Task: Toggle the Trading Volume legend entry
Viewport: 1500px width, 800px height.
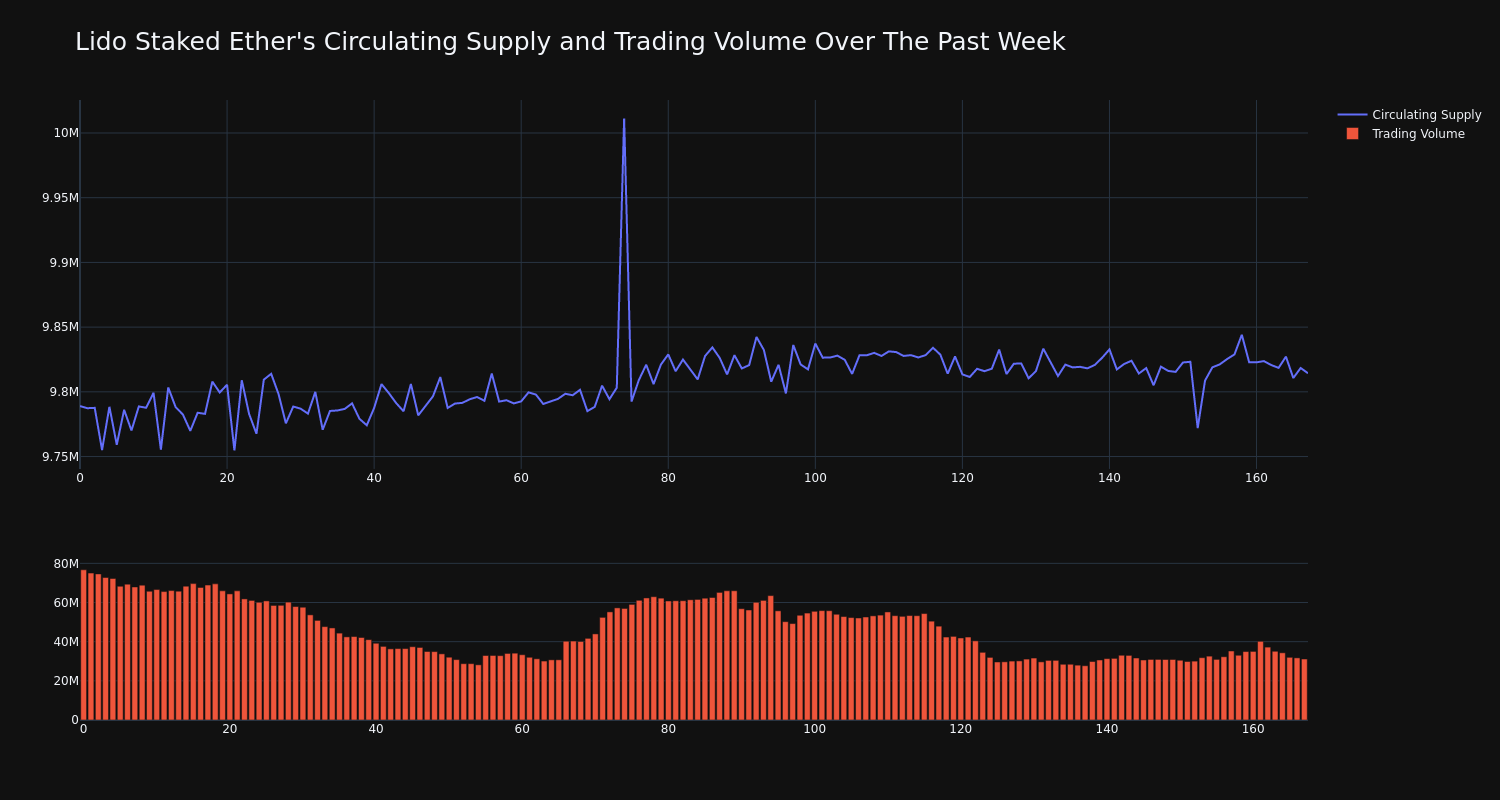Action: 1405,134
